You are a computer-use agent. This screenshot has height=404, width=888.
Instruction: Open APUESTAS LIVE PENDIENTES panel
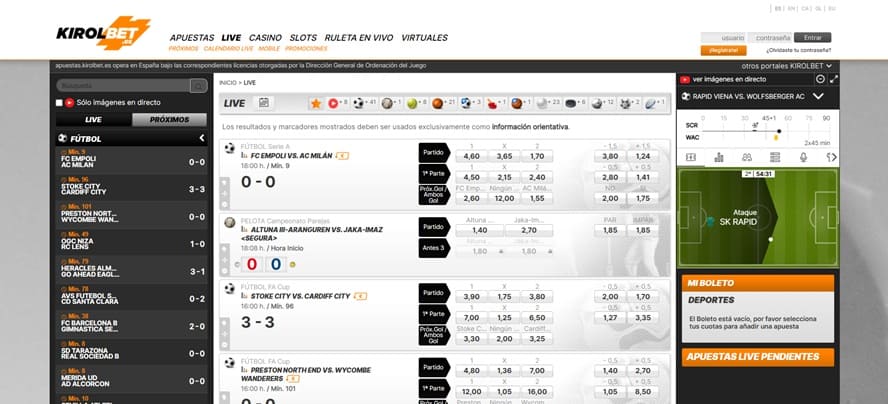[x=758, y=357]
